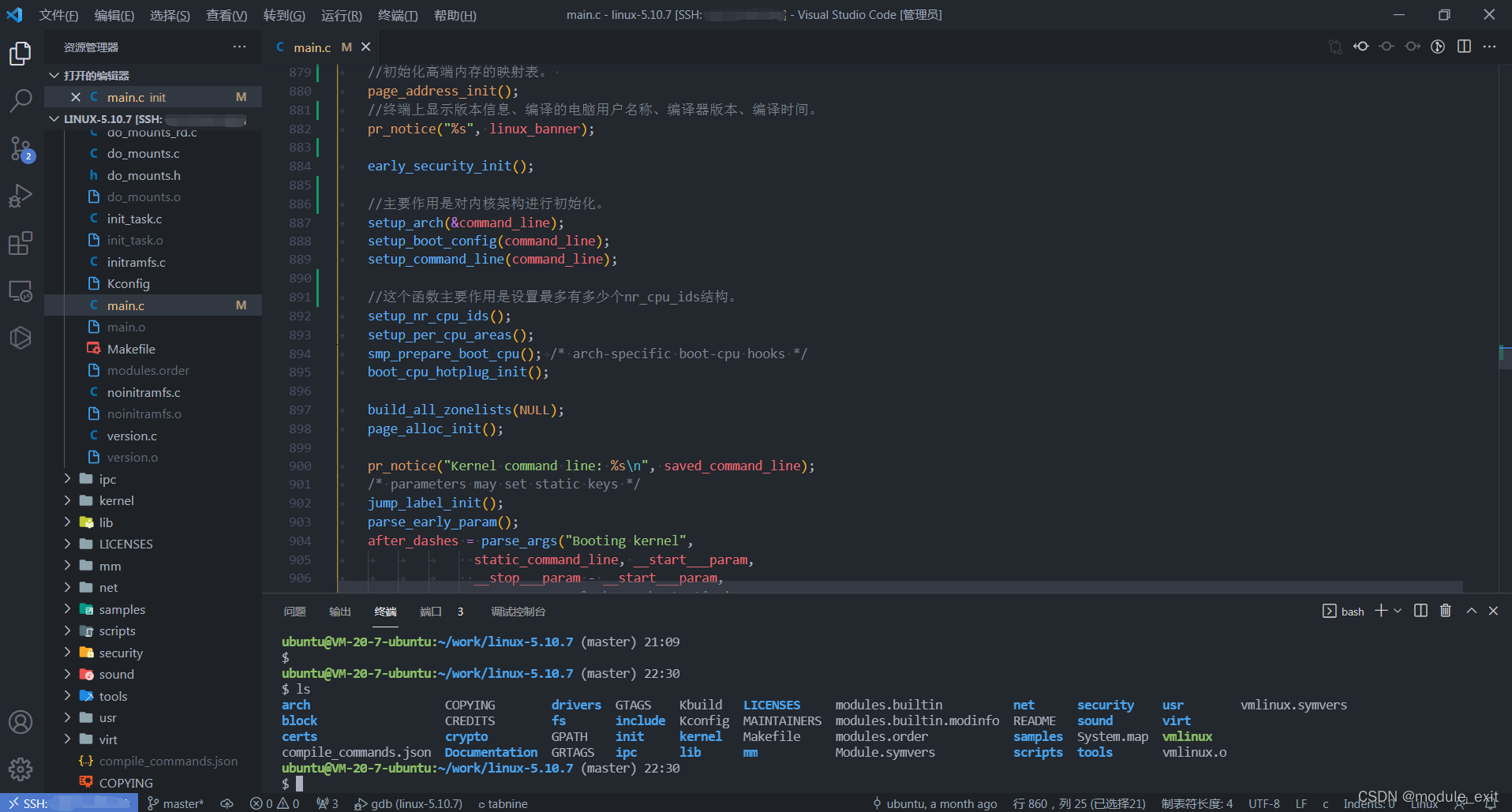Open the Search view in activity bar
The height and width of the screenshot is (812, 1512).
pos(21,100)
